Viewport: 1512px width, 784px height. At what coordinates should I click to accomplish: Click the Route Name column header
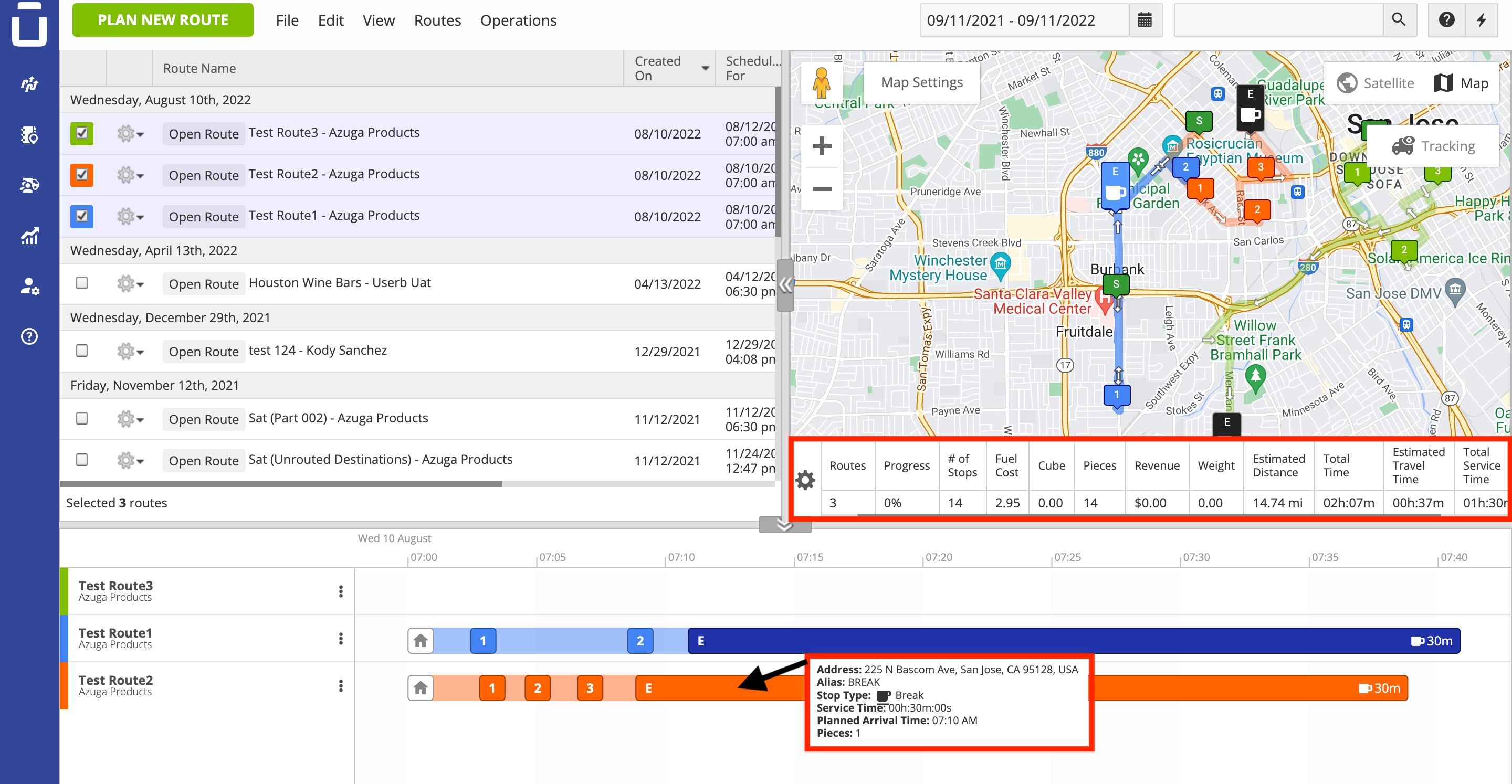pyautogui.click(x=387, y=69)
